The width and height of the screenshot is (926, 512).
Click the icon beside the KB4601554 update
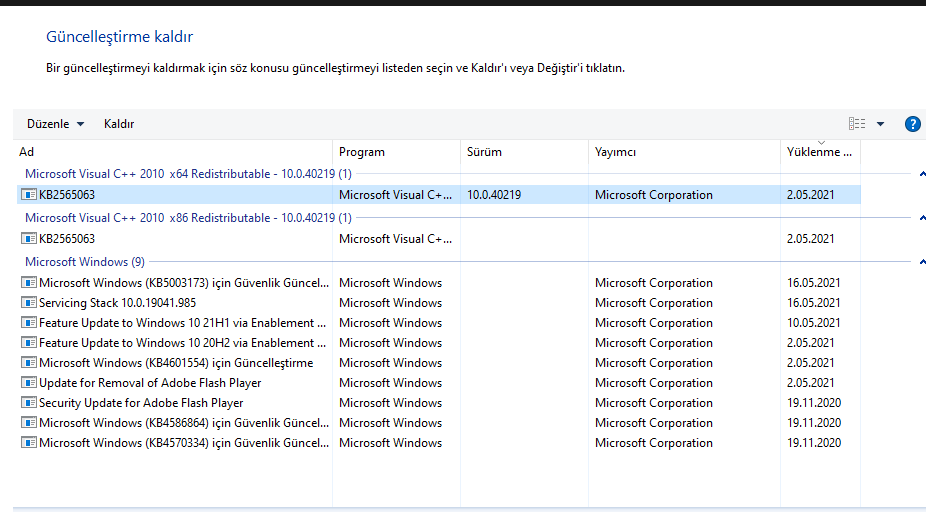(x=28, y=363)
